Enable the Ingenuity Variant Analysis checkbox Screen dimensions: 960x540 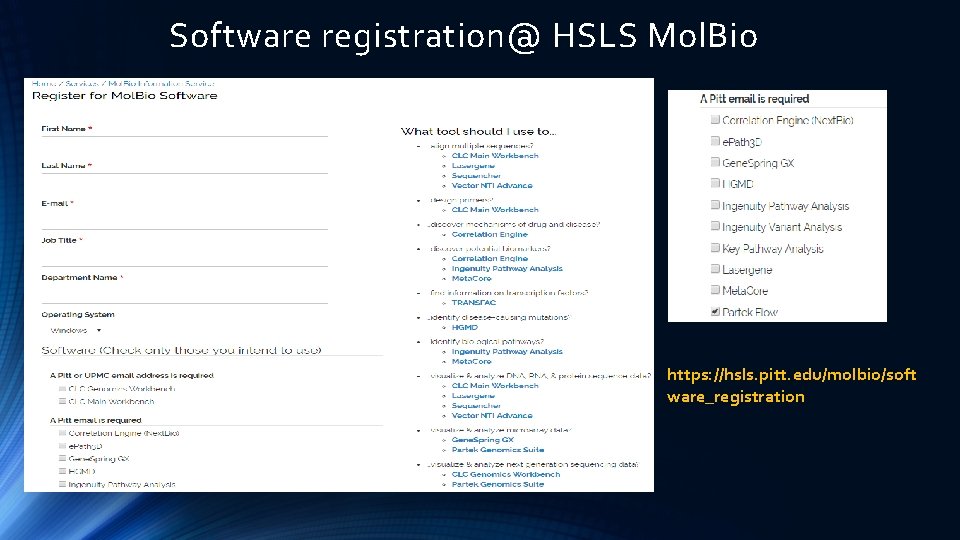[x=715, y=227]
